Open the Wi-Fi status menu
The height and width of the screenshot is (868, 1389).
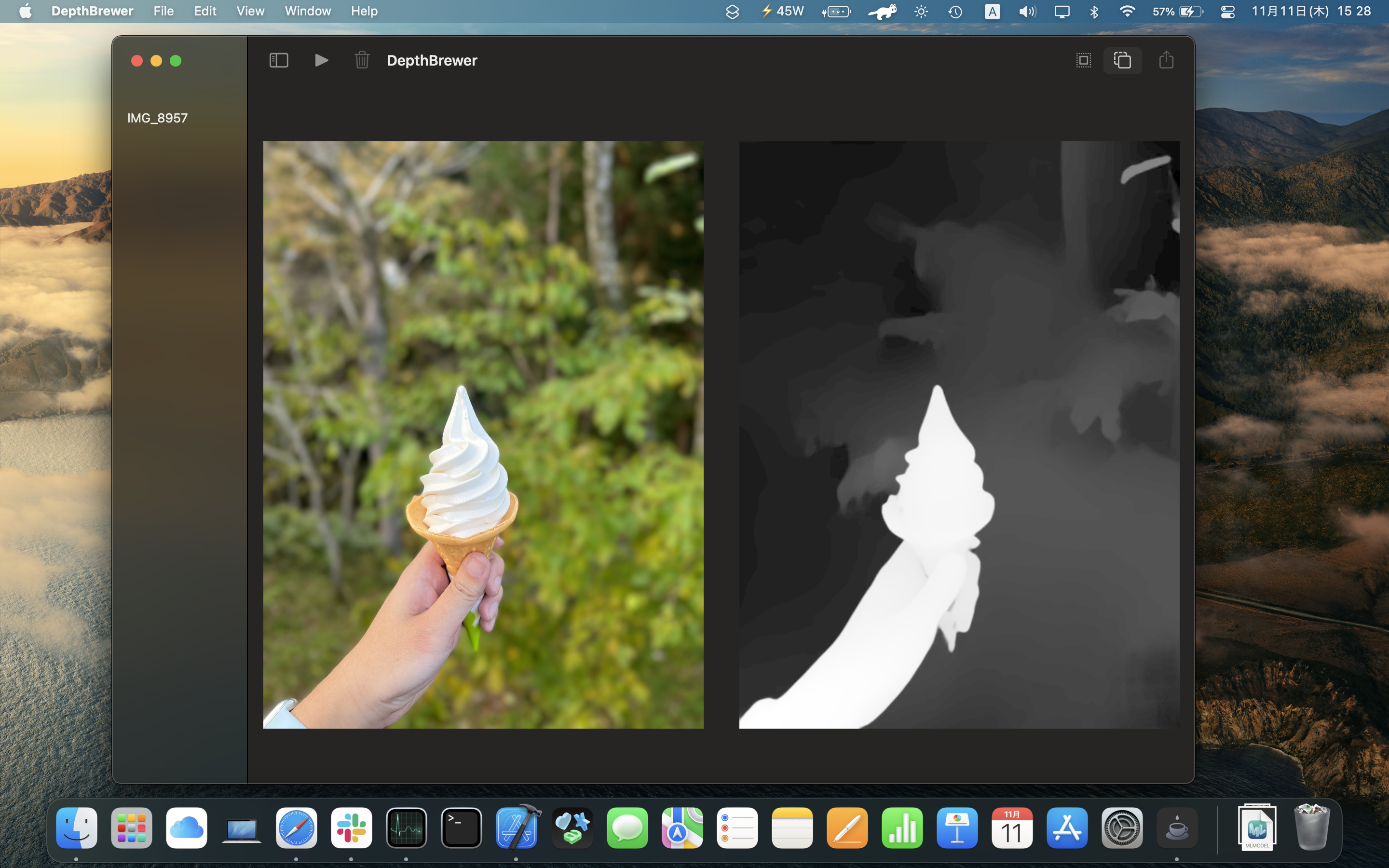(1127, 12)
